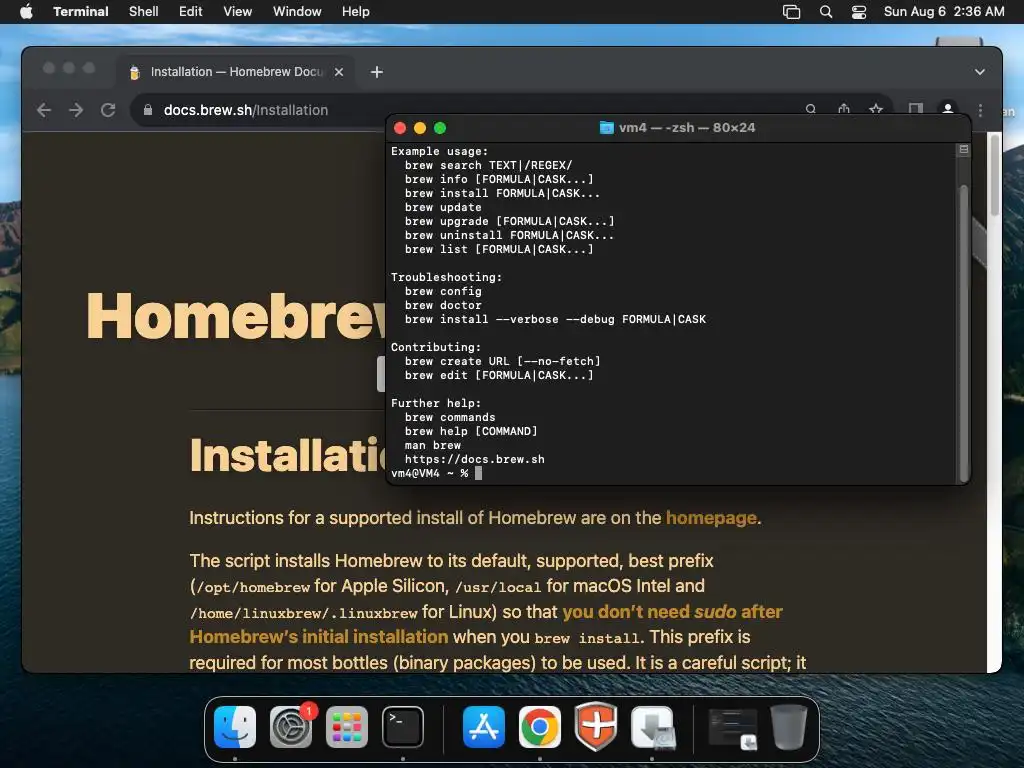The width and height of the screenshot is (1024, 768).
Task: Open a new Chrome tab
Action: coord(377,72)
